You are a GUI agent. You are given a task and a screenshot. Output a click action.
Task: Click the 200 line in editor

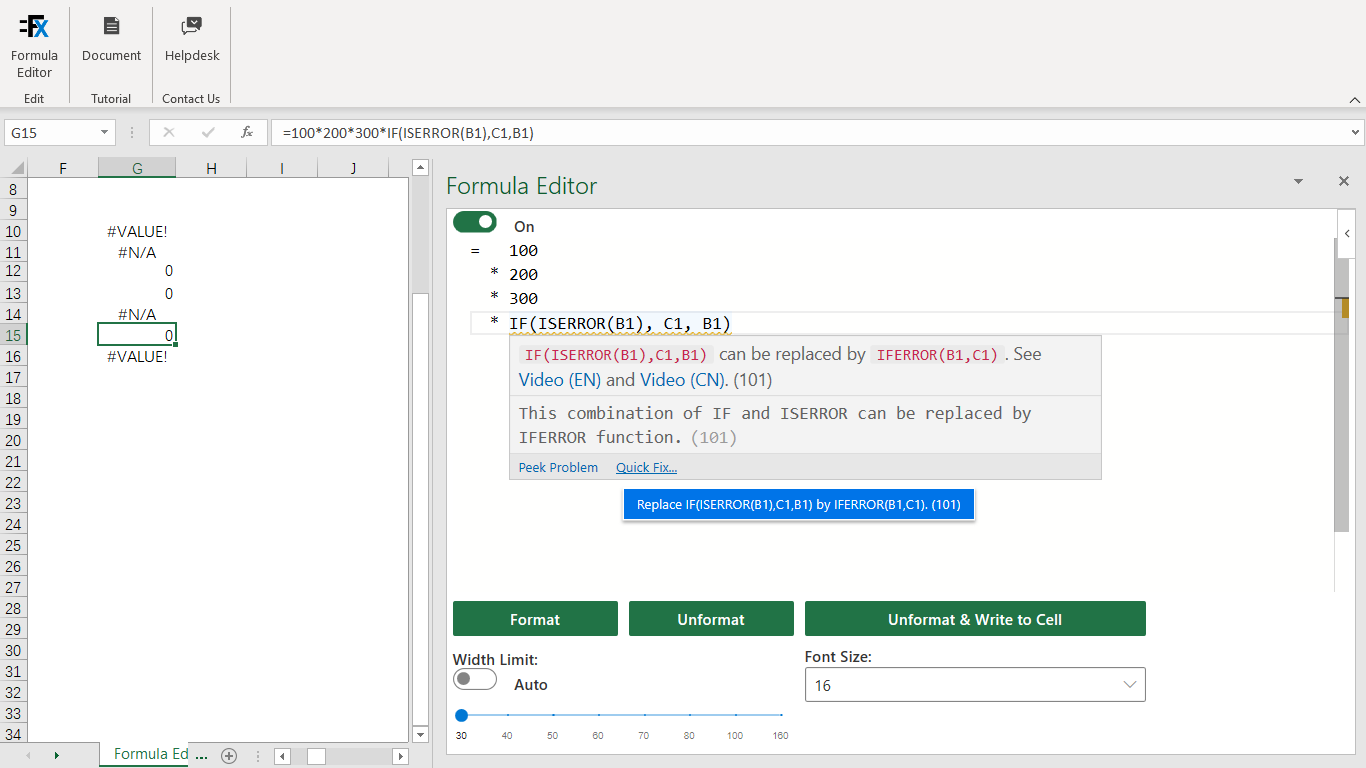pyautogui.click(x=523, y=275)
